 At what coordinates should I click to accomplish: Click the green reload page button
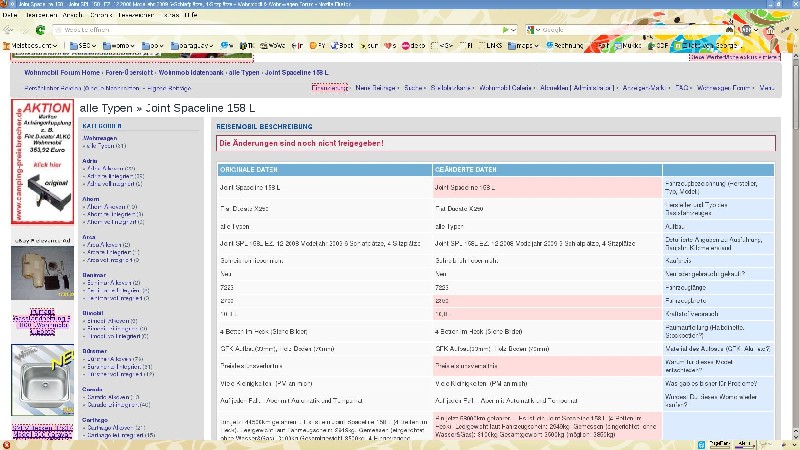[x=40, y=30]
